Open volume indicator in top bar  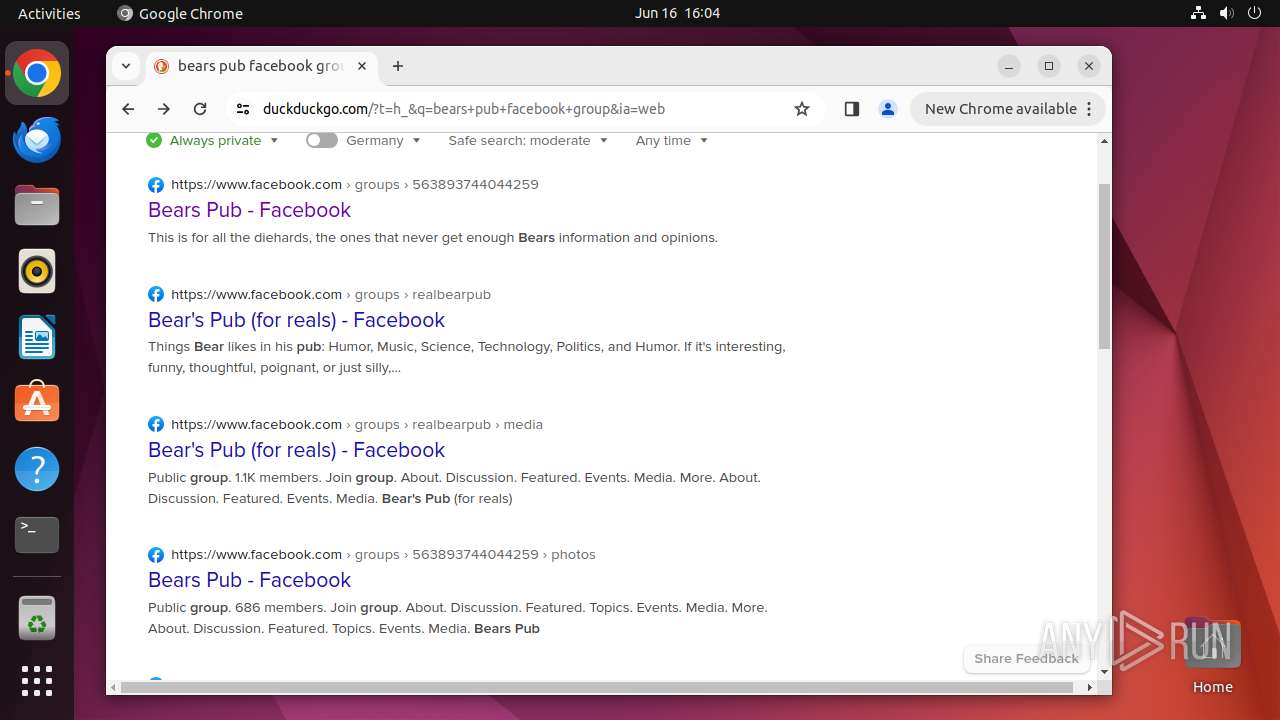(x=1227, y=13)
